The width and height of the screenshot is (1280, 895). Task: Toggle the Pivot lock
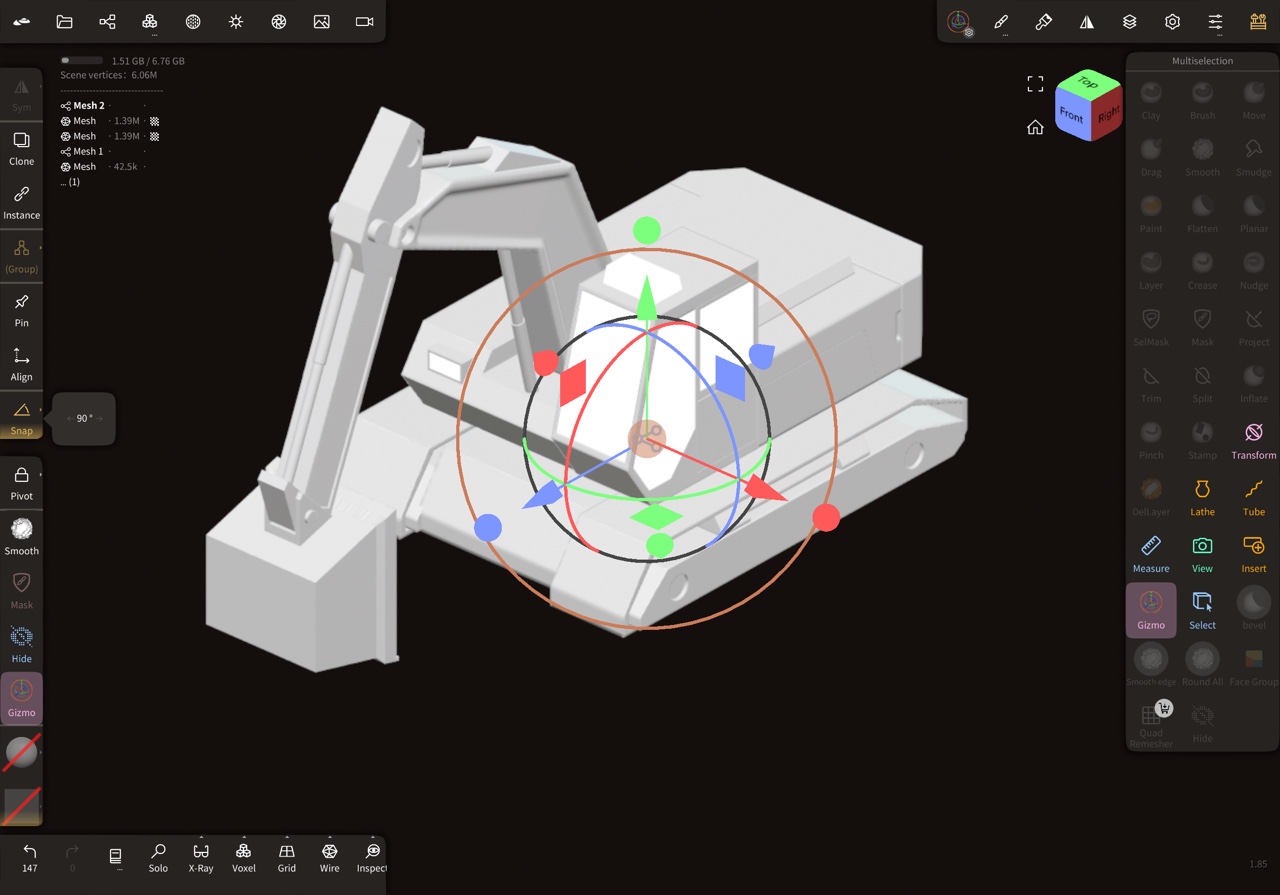(x=21, y=483)
